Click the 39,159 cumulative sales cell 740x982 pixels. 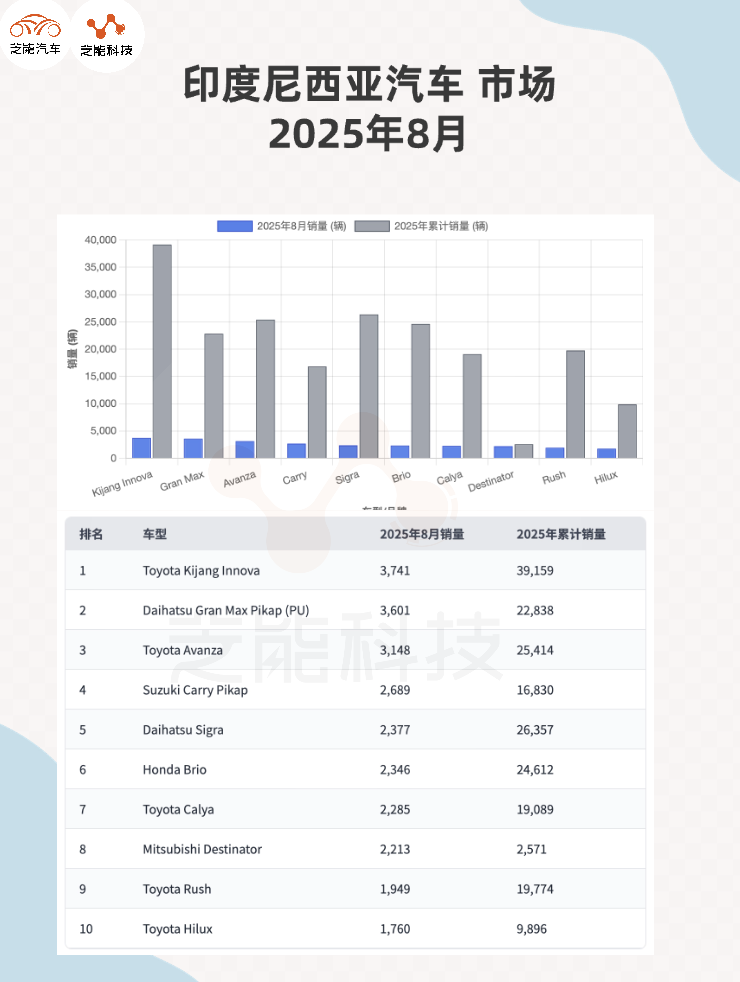click(535, 570)
